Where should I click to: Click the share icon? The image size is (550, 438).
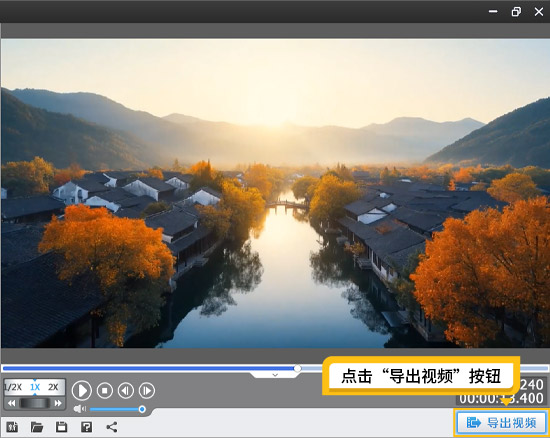click(x=112, y=427)
